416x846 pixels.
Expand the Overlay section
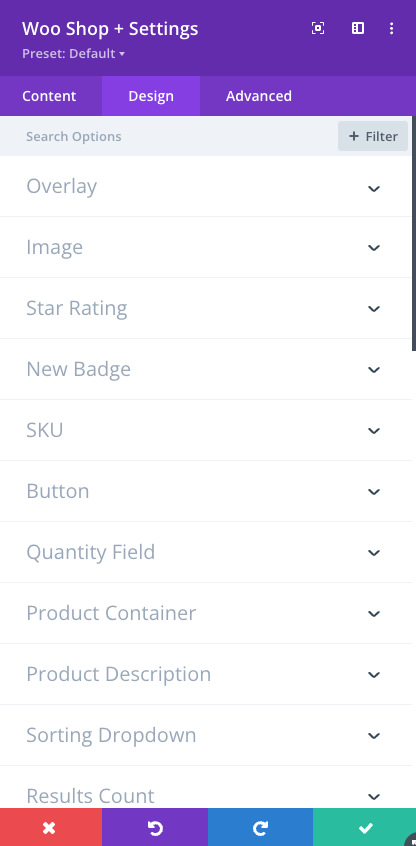[206, 187]
